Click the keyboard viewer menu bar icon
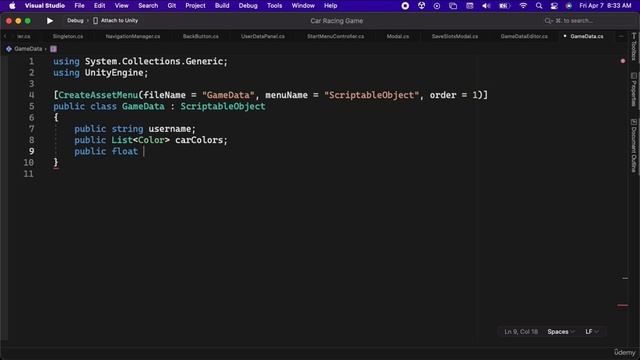This screenshot has width=640, height=360. [x=470, y=6]
